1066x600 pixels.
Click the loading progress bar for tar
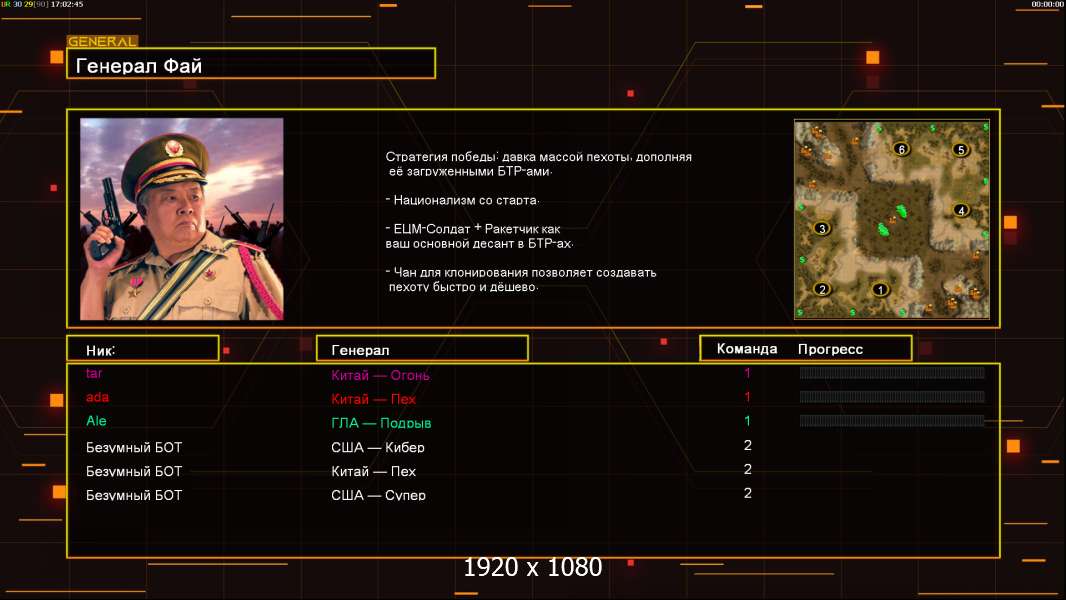coord(892,372)
